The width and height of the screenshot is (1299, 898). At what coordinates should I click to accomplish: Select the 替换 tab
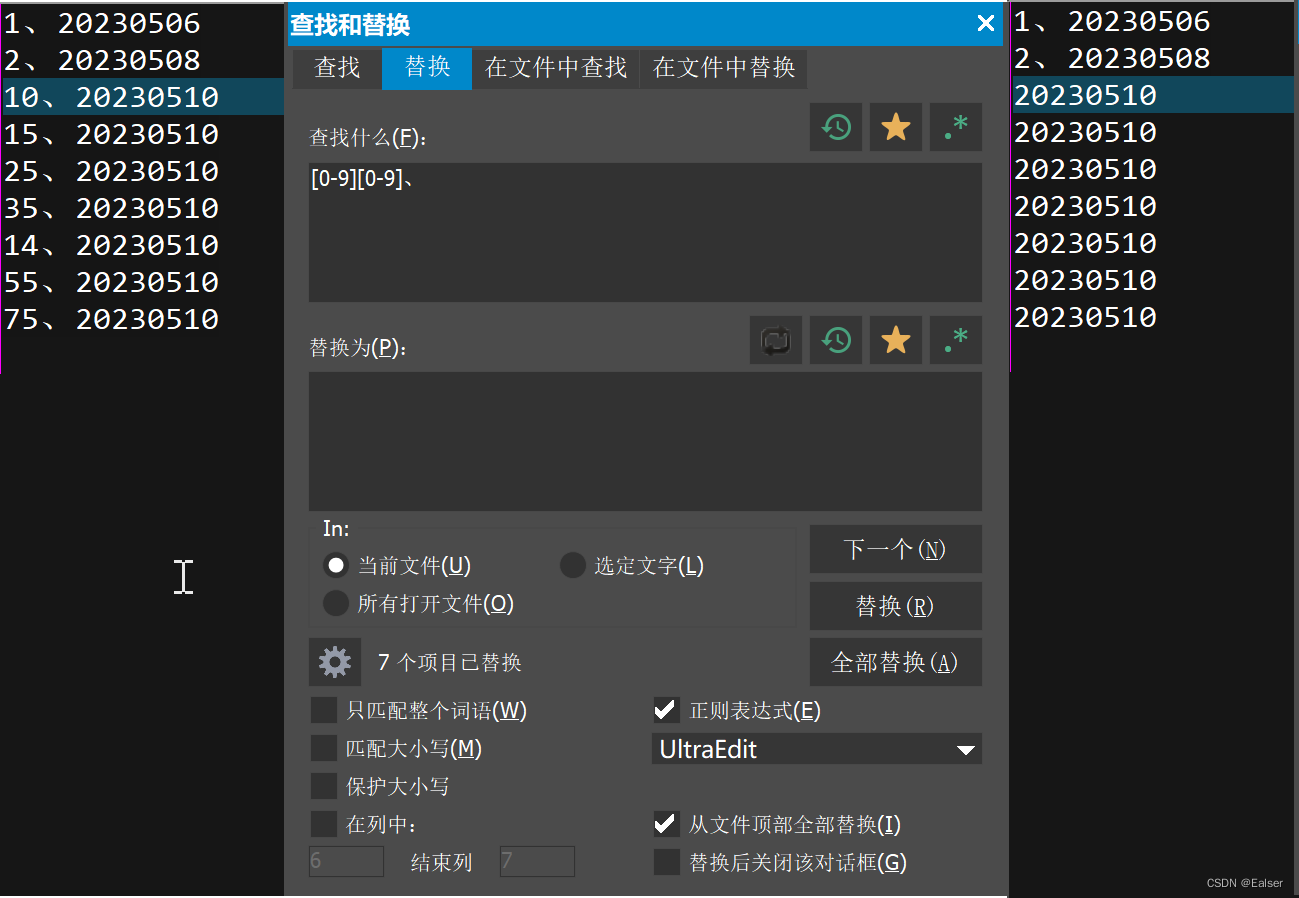[427, 68]
